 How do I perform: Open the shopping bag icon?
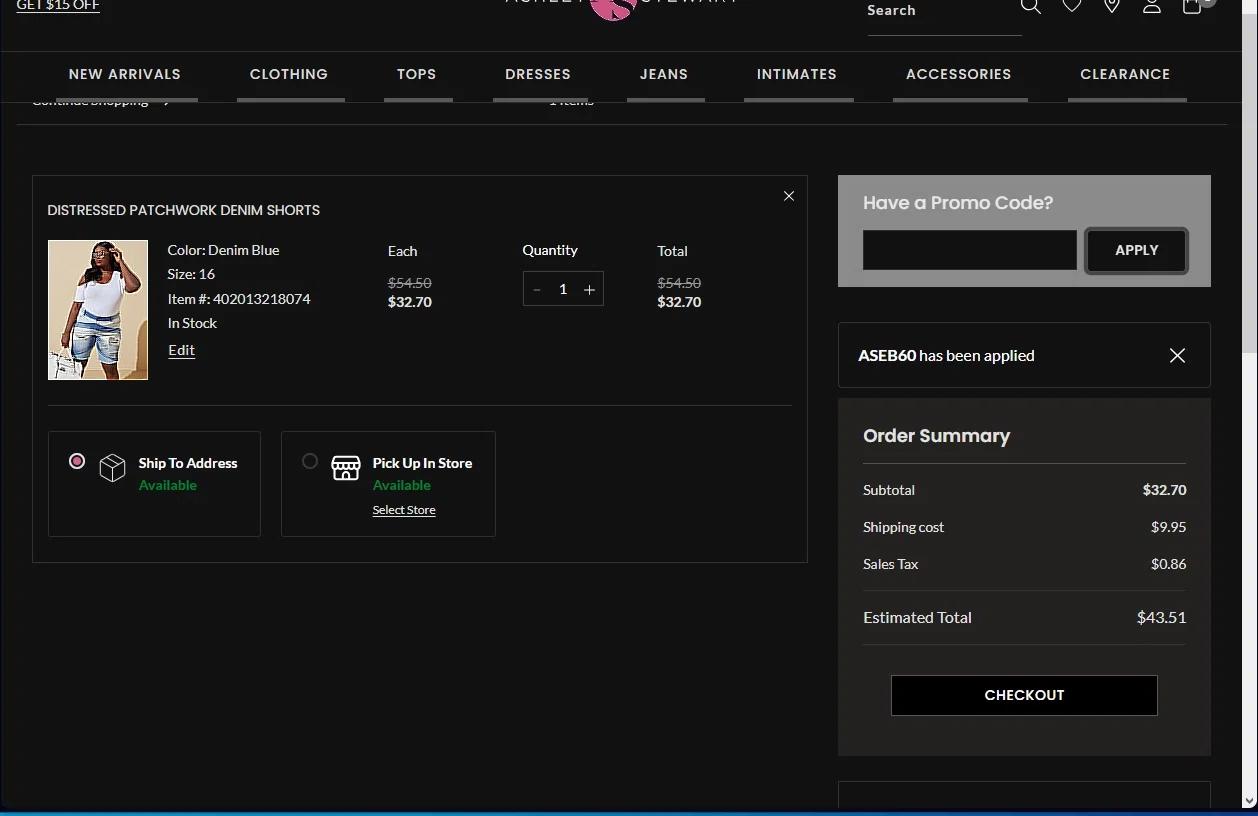click(1192, 6)
